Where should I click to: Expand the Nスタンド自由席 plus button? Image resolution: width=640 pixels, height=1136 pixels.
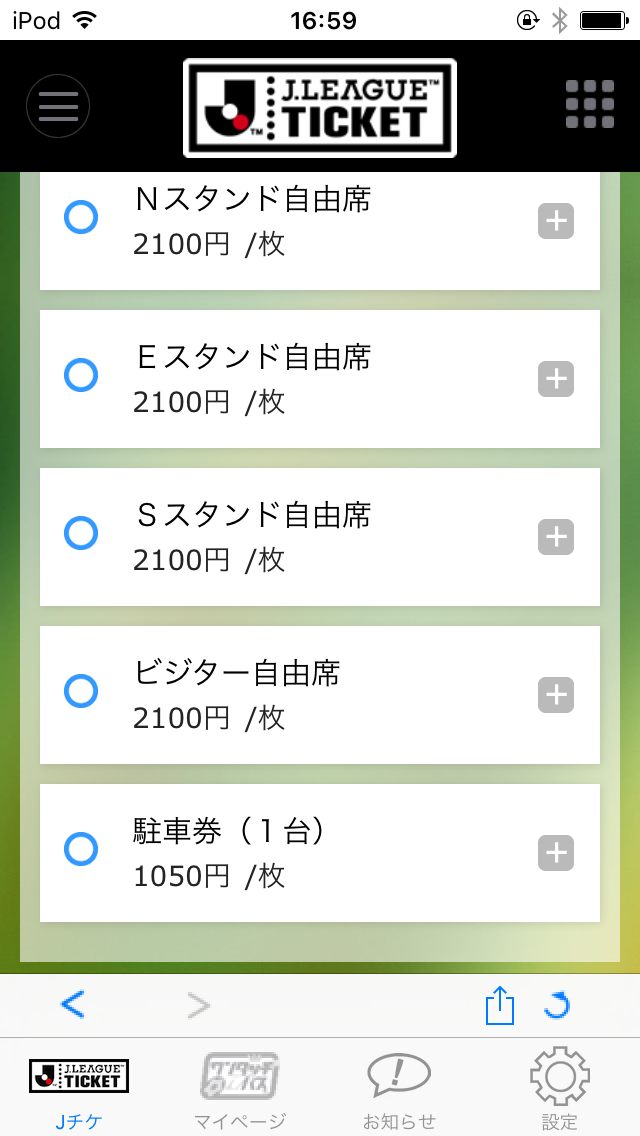click(x=556, y=221)
